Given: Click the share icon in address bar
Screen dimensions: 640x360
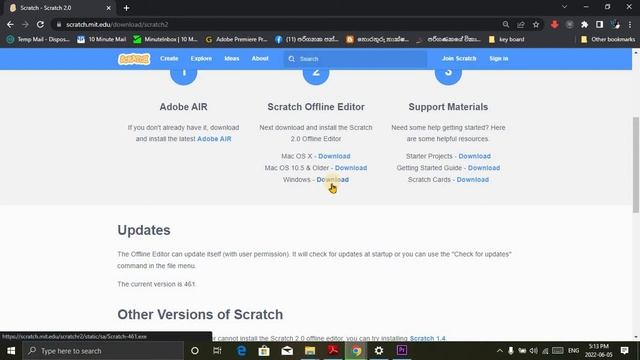Looking at the screenshot, I should [x=521, y=24].
